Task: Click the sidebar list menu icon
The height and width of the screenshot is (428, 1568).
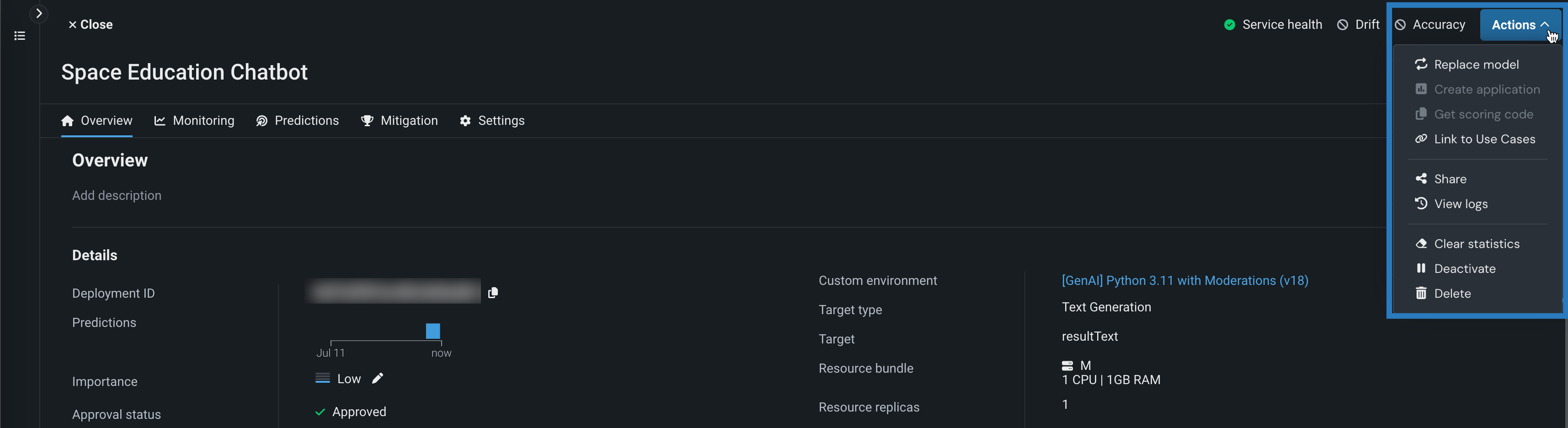Action: click(x=20, y=36)
